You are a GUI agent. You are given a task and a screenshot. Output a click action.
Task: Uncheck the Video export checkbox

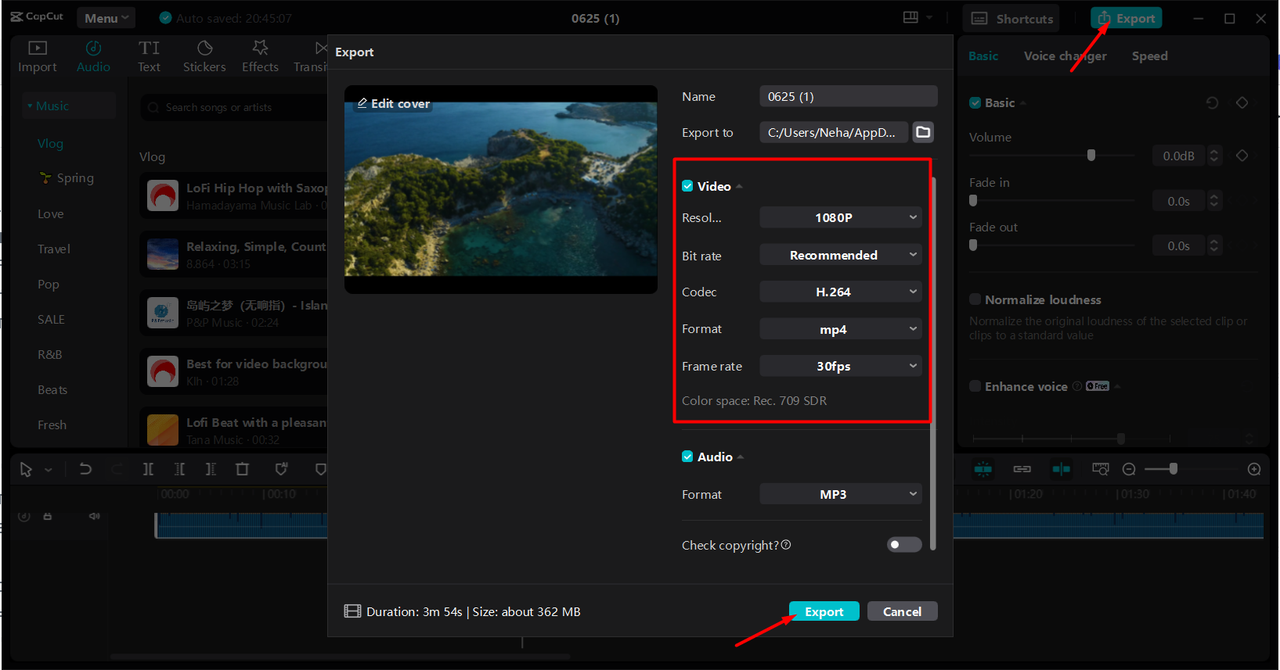(688, 186)
